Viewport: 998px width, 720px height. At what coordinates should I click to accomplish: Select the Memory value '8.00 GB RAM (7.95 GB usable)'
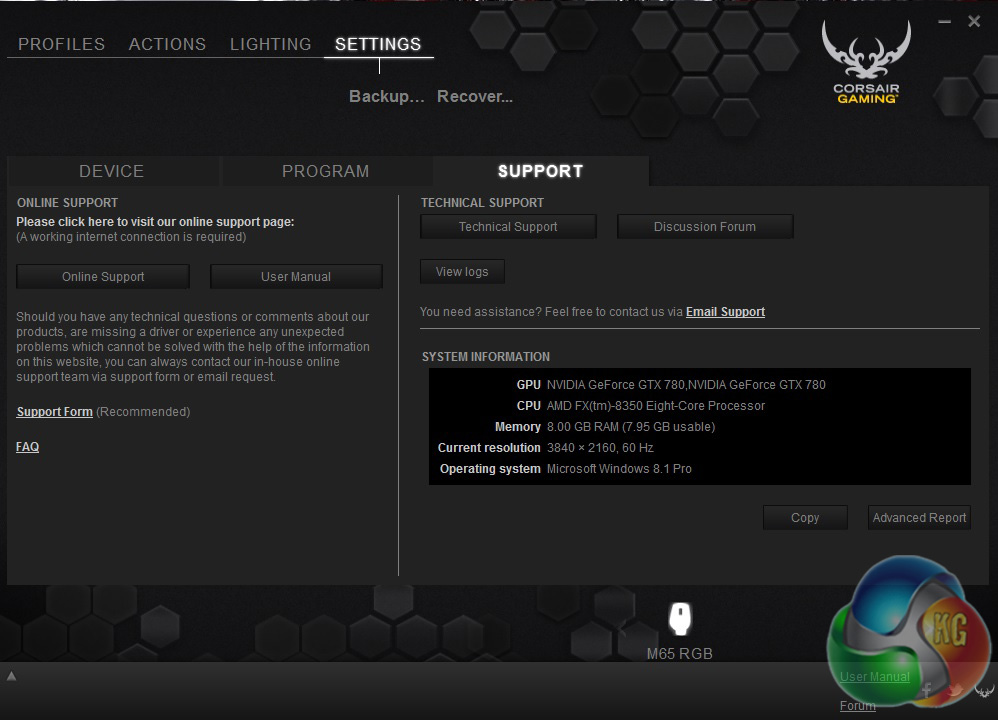coord(631,427)
